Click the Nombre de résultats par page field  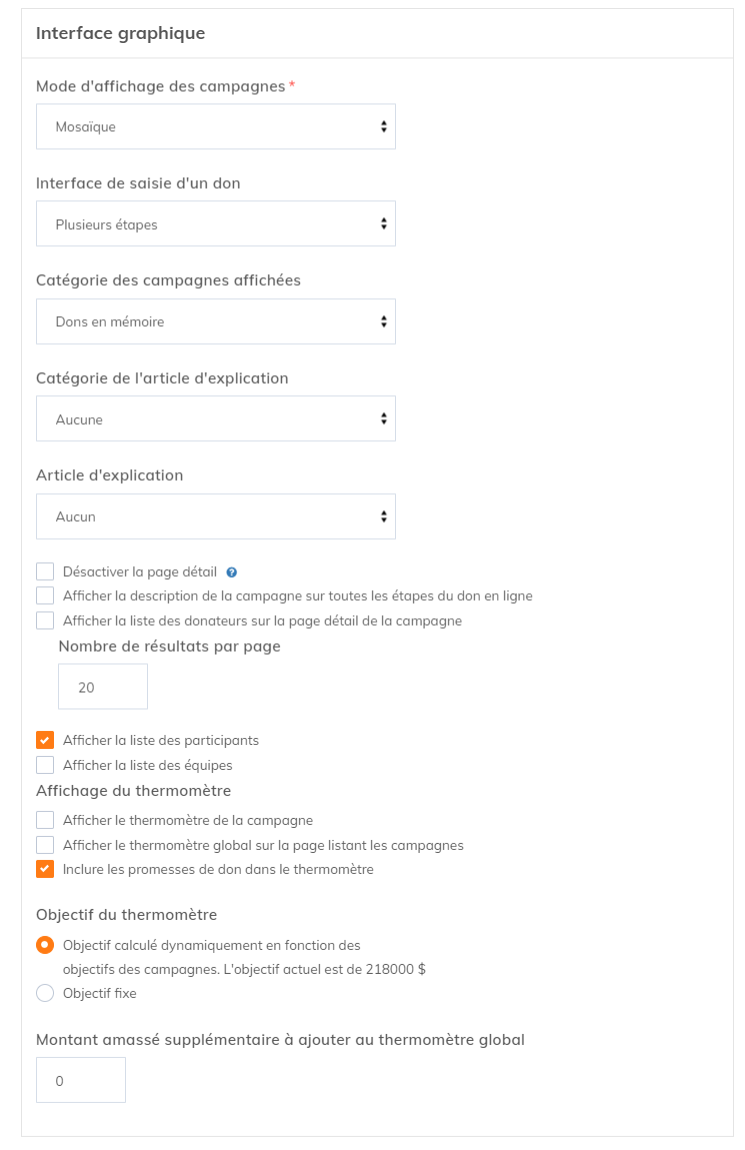point(103,687)
